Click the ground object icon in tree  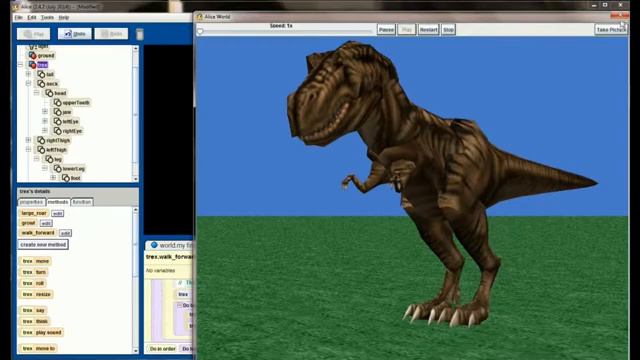pos(32,56)
